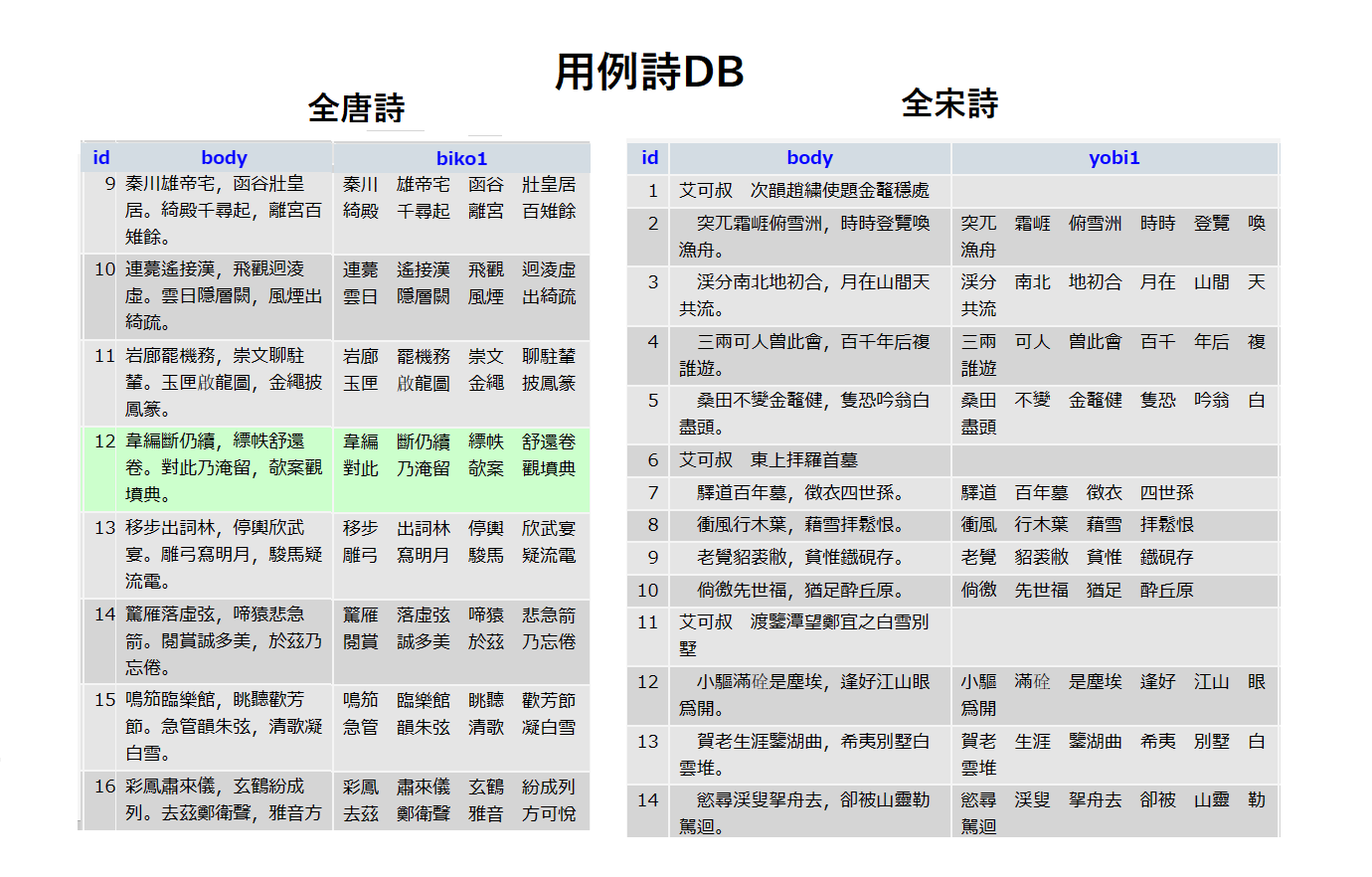Viewport: 1372px width, 877px height.
Task: Click the 全唐詩 table heading
Action: (x=356, y=107)
